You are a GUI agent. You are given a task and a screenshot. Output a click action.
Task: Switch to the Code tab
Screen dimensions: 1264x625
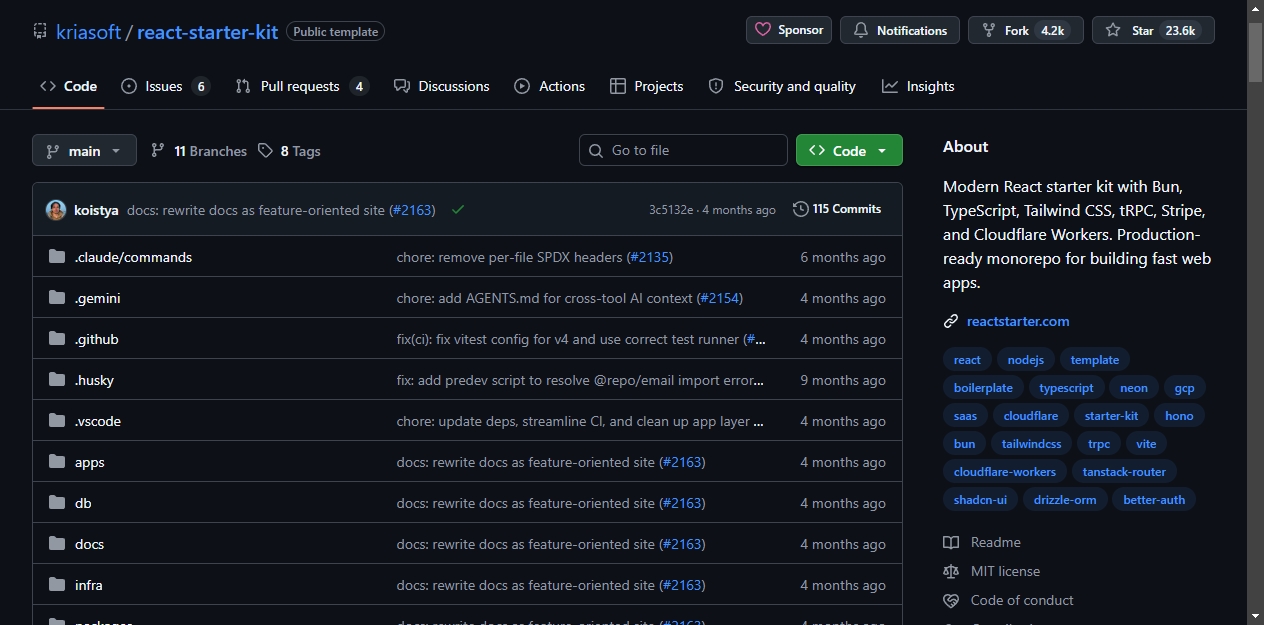[68, 86]
